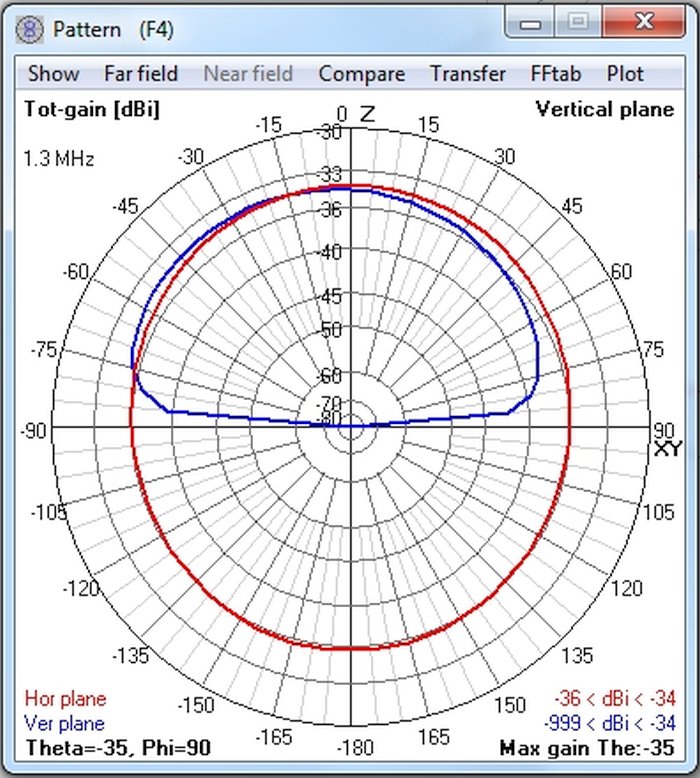Click the disabled maximize button
The height and width of the screenshot is (778, 700).
click(x=578, y=22)
